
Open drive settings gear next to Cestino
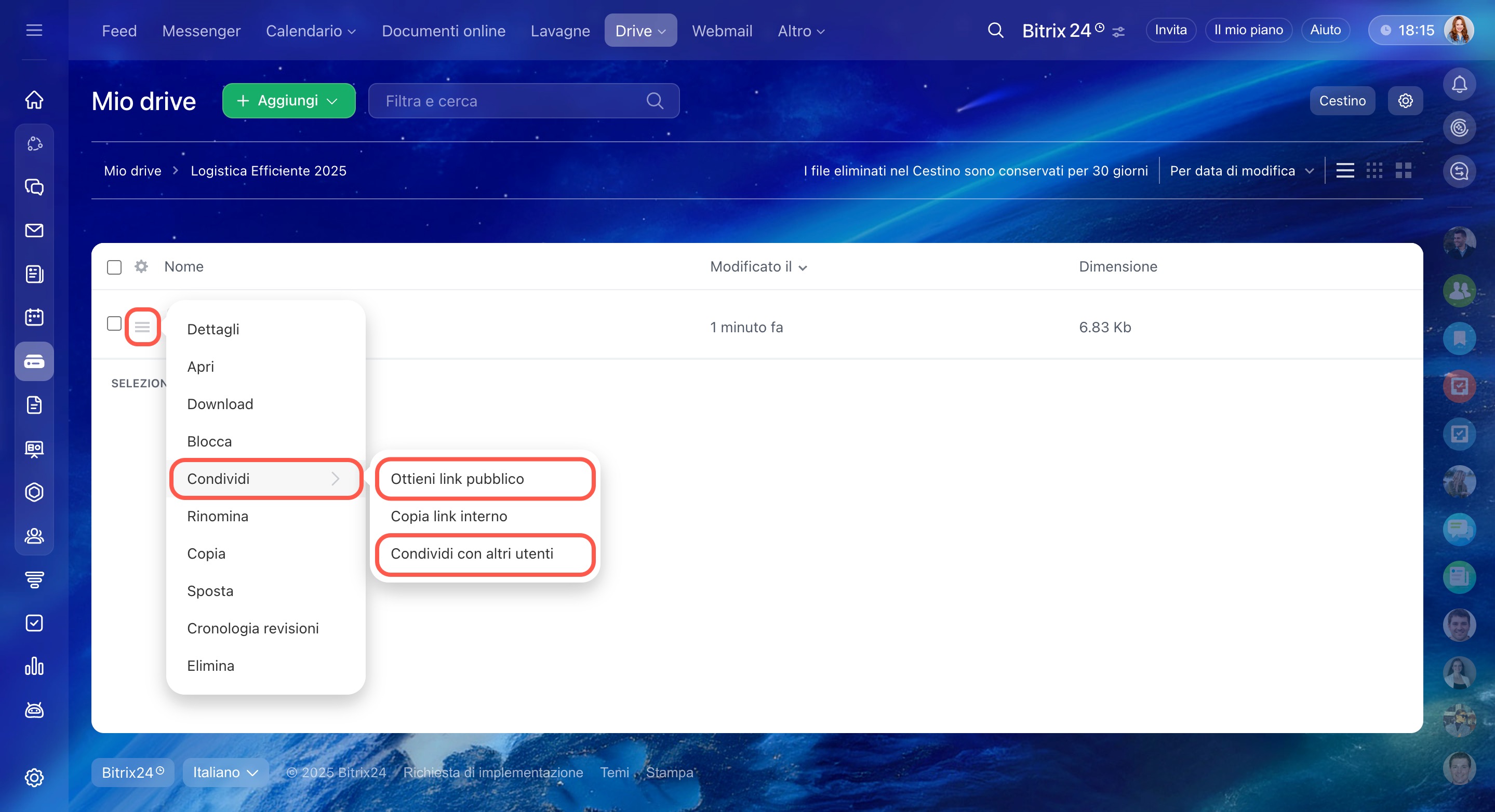(1405, 101)
